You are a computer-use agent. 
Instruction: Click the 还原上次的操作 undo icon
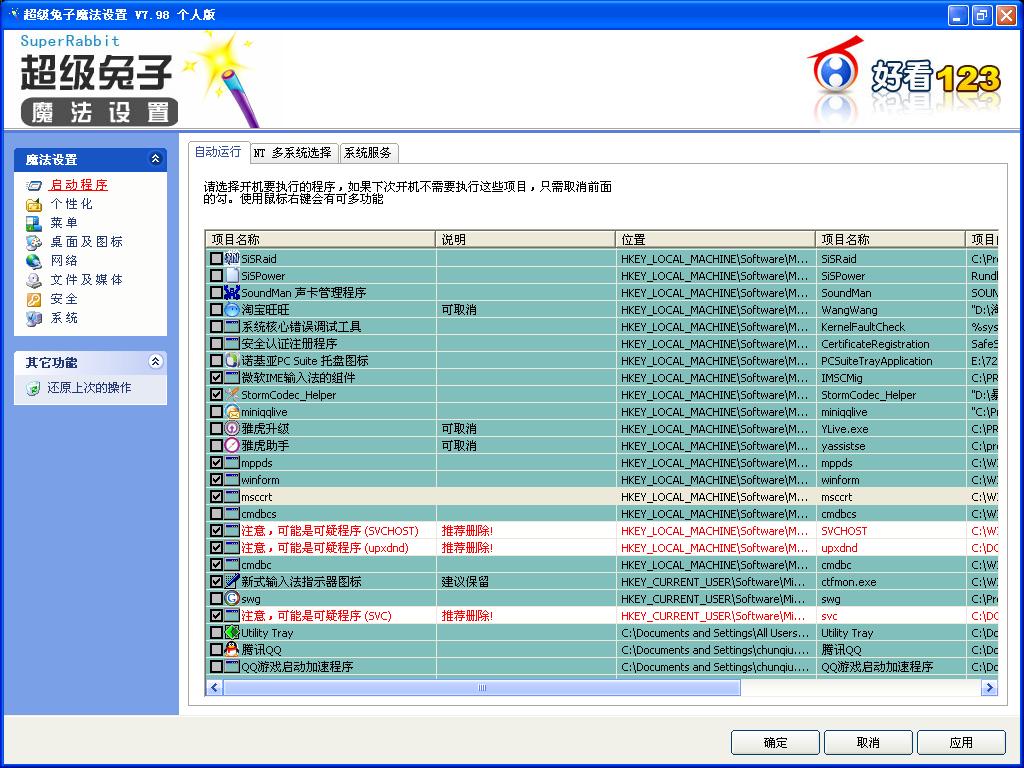point(33,388)
